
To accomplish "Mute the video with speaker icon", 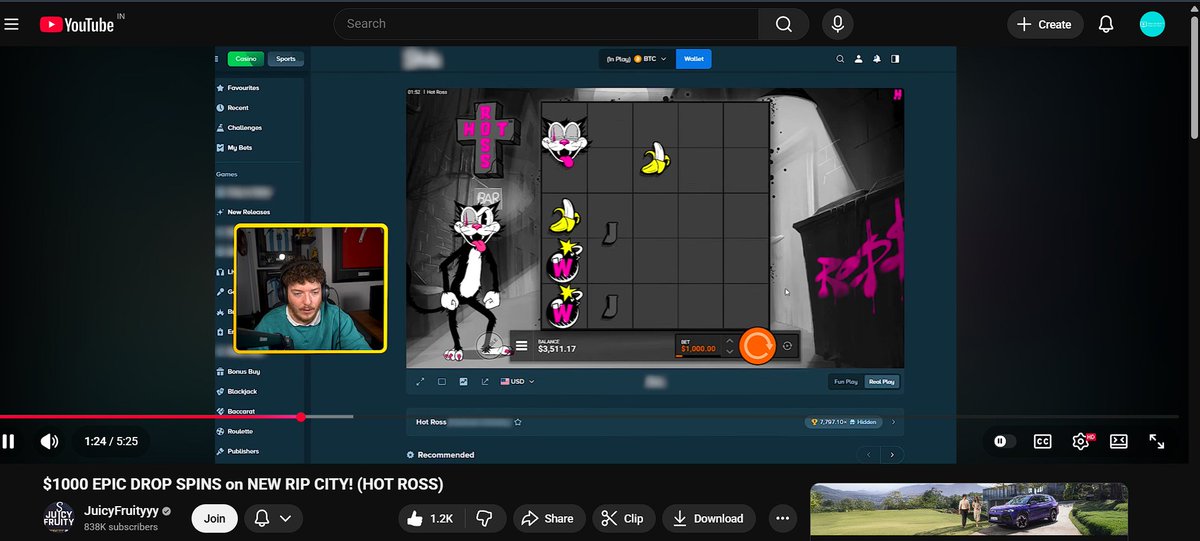I will point(48,441).
